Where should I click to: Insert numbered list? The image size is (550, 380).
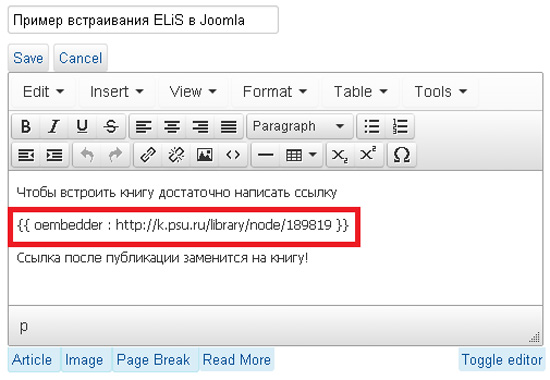point(400,126)
